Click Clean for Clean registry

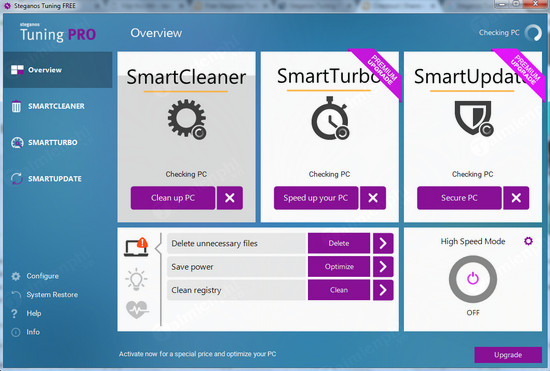coord(339,290)
